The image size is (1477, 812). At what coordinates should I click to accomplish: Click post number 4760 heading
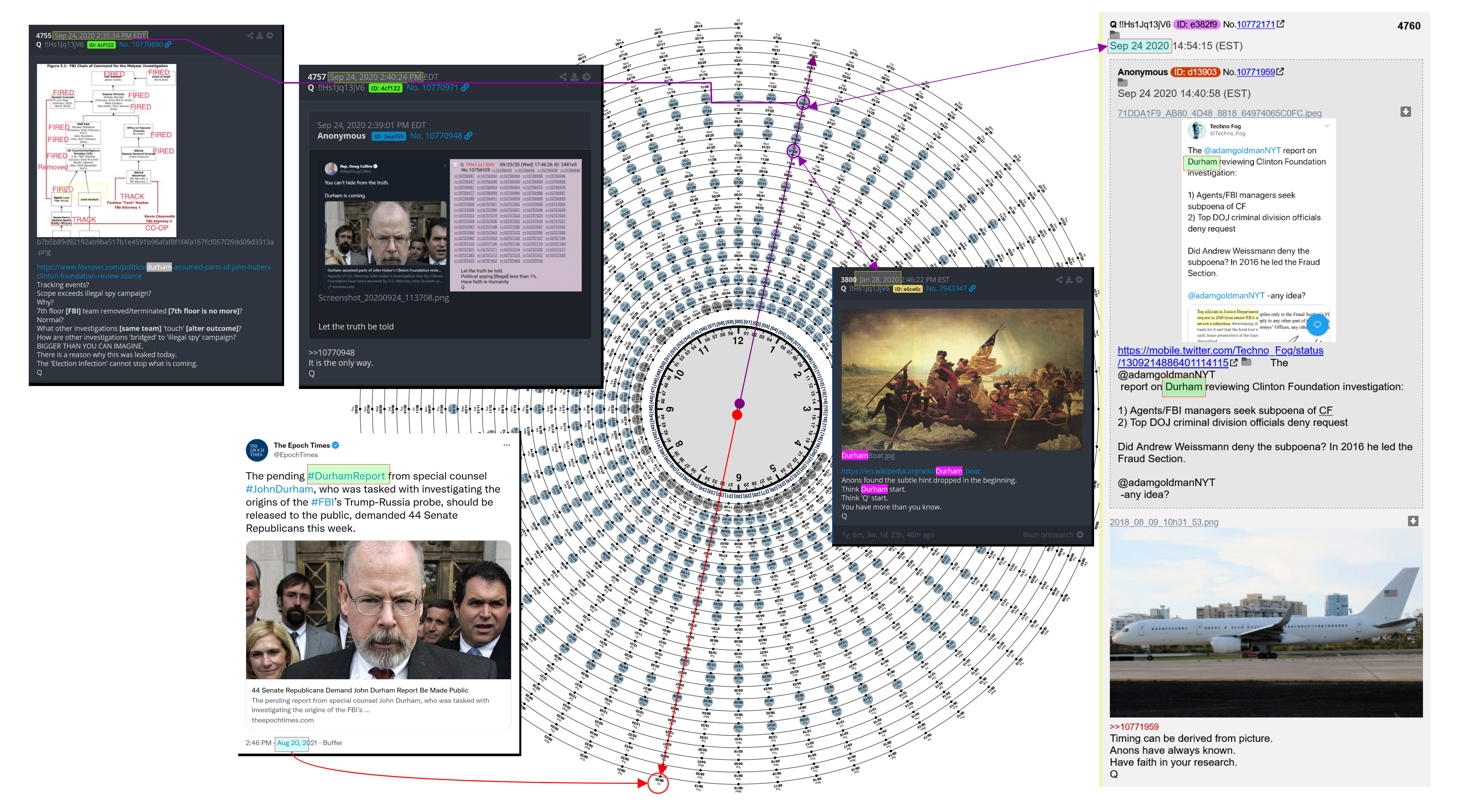pyautogui.click(x=1408, y=26)
